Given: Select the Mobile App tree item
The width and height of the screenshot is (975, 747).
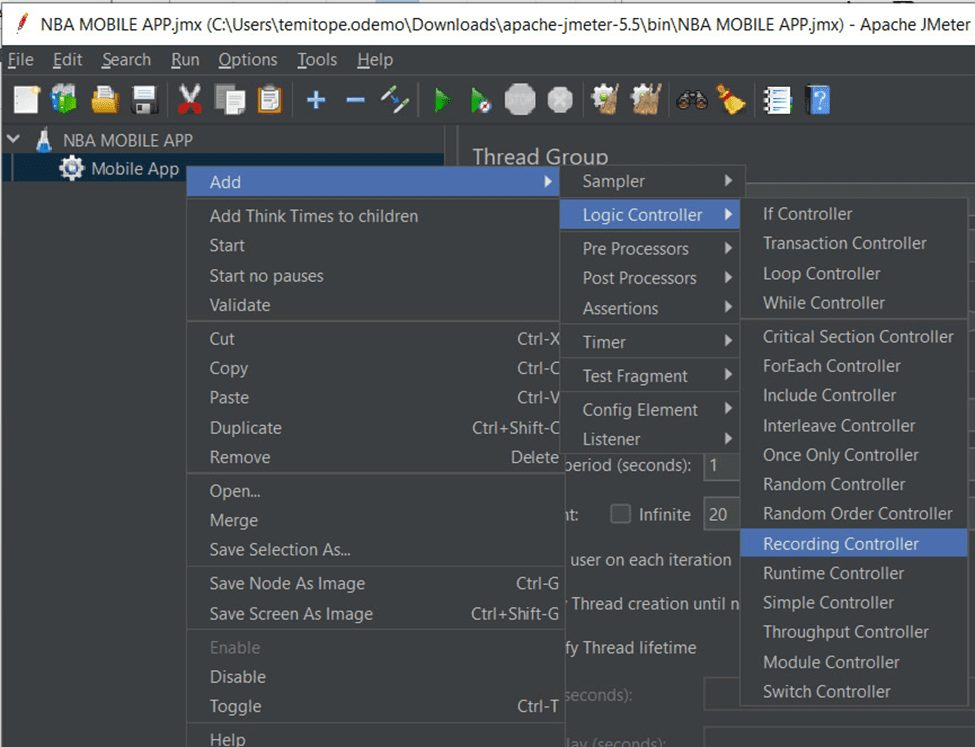Looking at the screenshot, I should pos(135,169).
